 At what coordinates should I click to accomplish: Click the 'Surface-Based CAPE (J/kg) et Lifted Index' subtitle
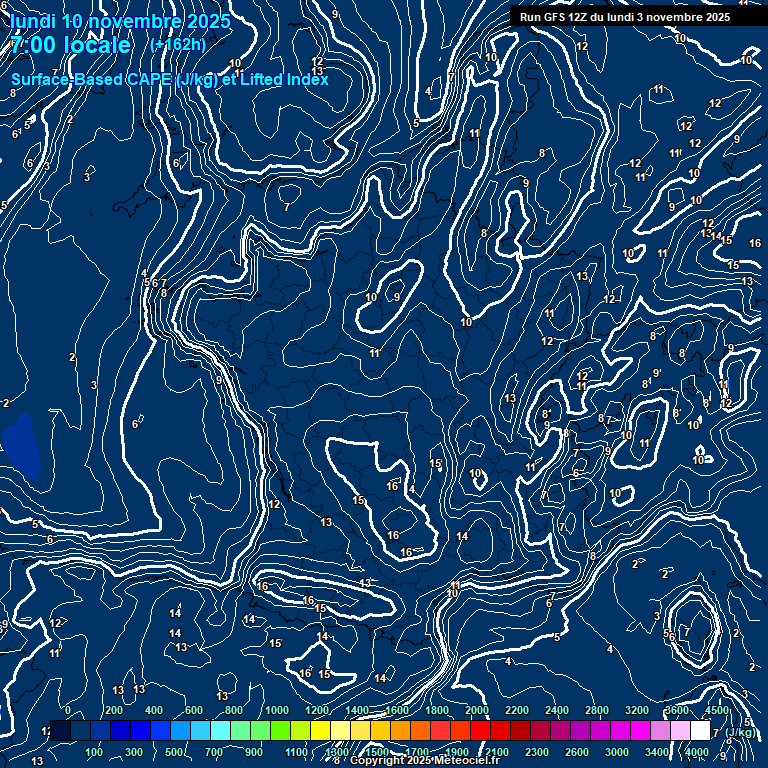coord(169,79)
